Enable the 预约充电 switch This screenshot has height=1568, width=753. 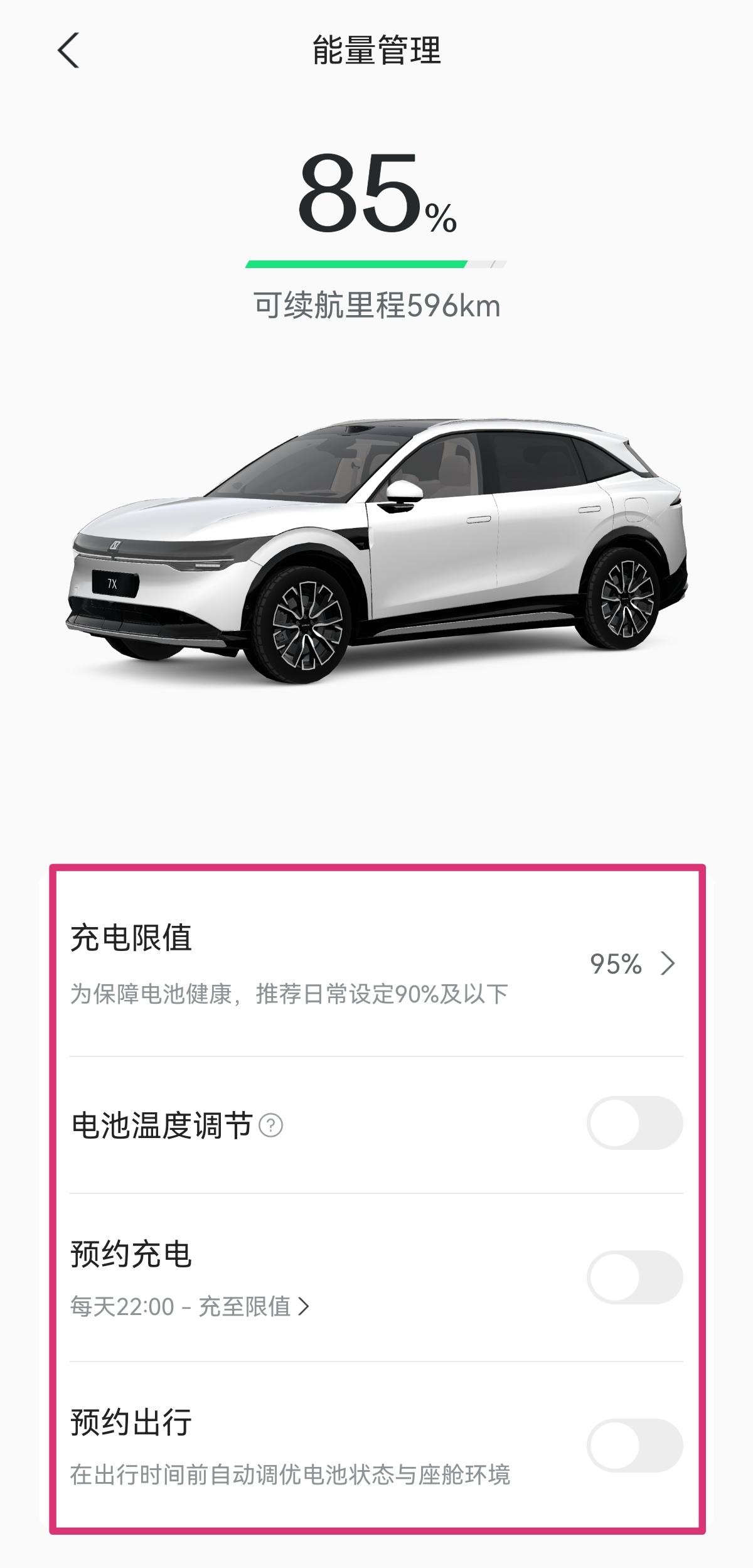(x=634, y=1277)
